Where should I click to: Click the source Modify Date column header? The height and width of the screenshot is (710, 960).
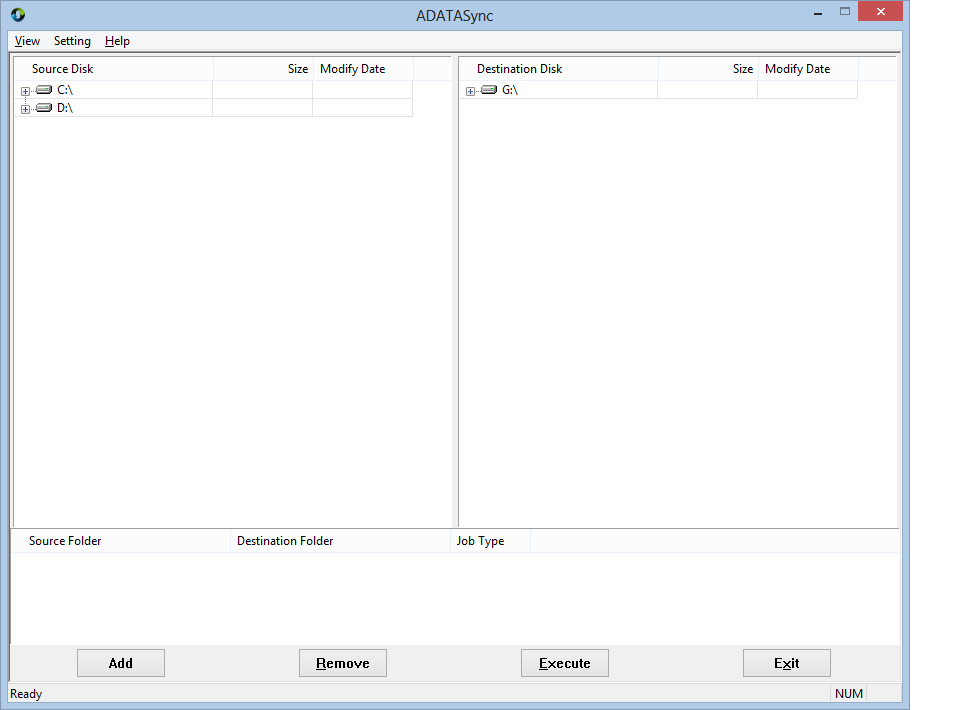(x=363, y=69)
